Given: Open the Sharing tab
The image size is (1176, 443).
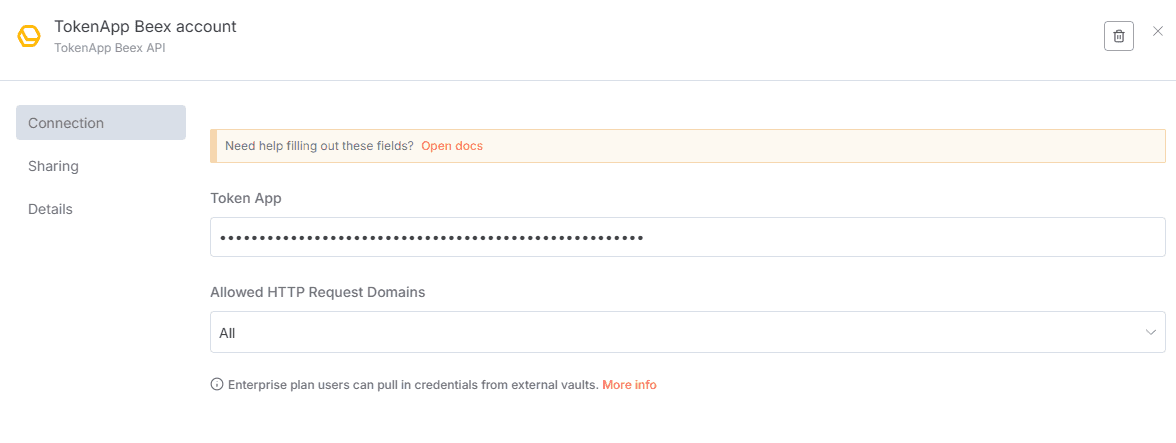Looking at the screenshot, I should click(54, 166).
